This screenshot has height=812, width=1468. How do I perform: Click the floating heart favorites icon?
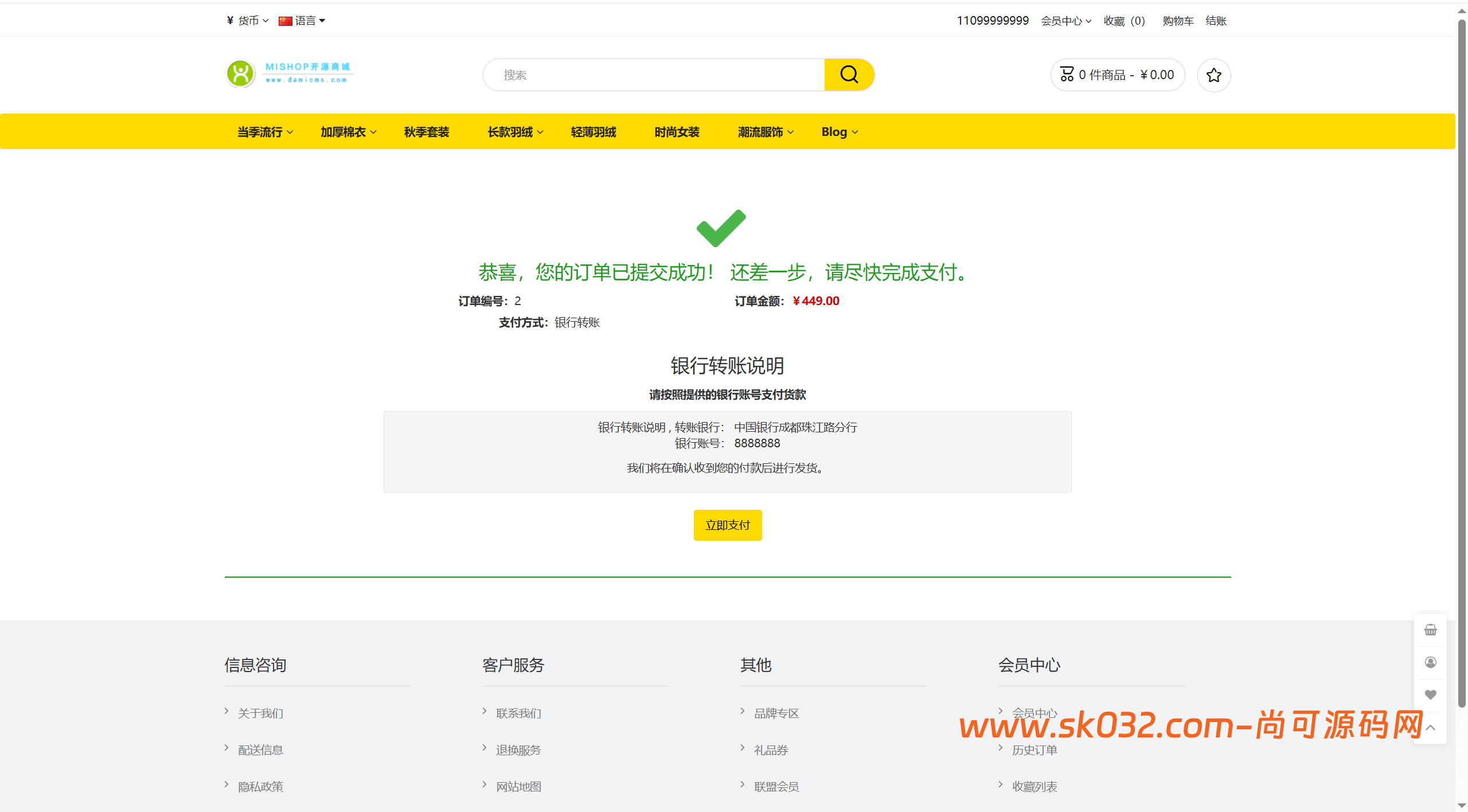click(x=1430, y=694)
